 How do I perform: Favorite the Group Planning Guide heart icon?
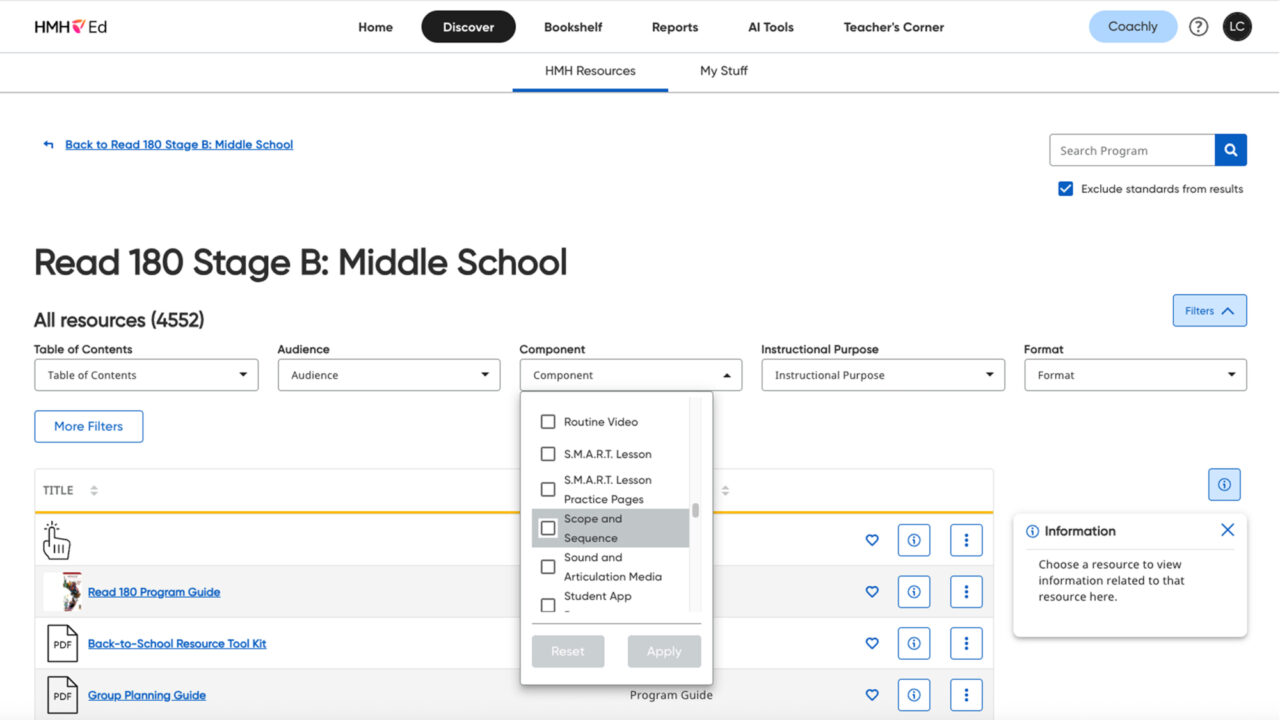point(872,695)
